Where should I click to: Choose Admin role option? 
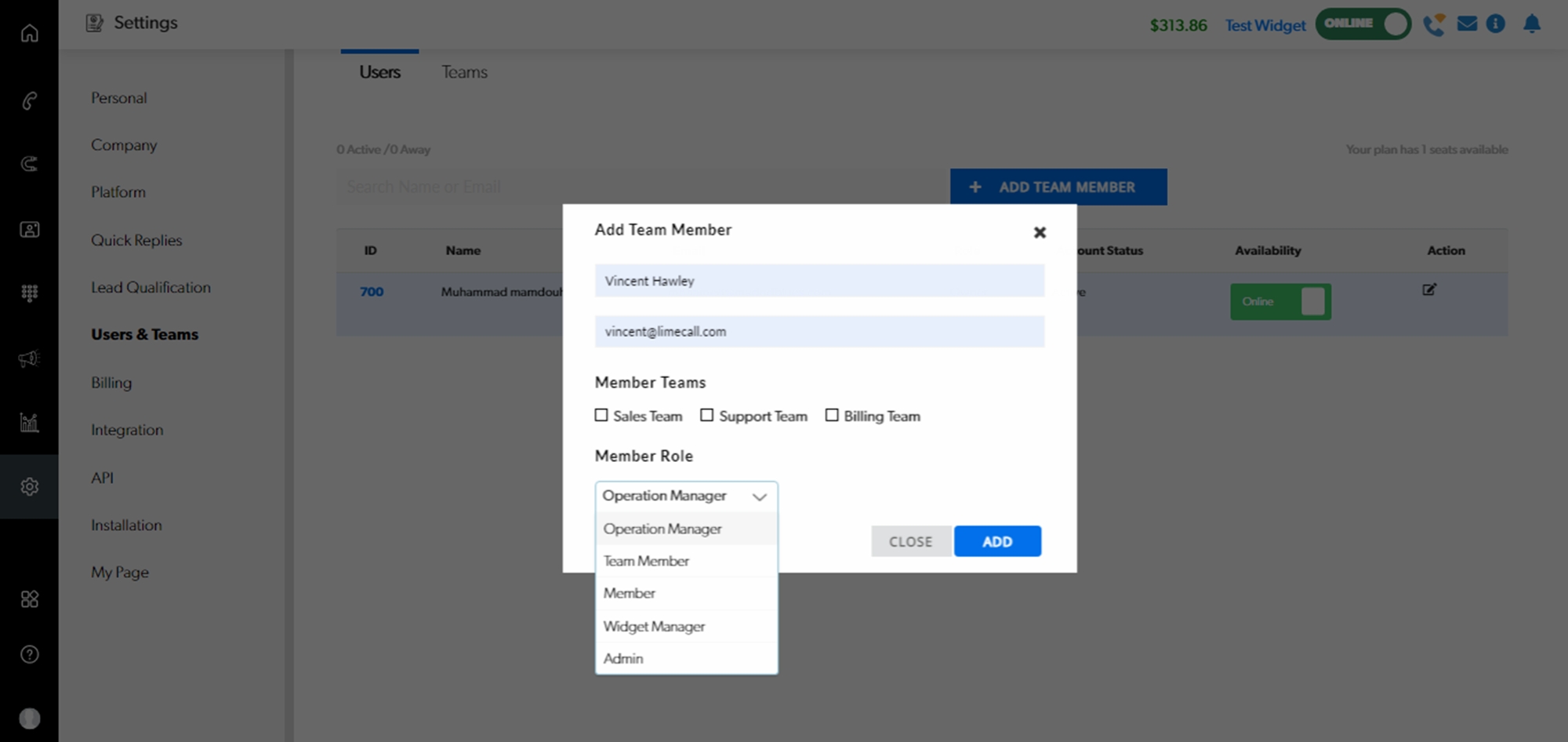point(624,659)
